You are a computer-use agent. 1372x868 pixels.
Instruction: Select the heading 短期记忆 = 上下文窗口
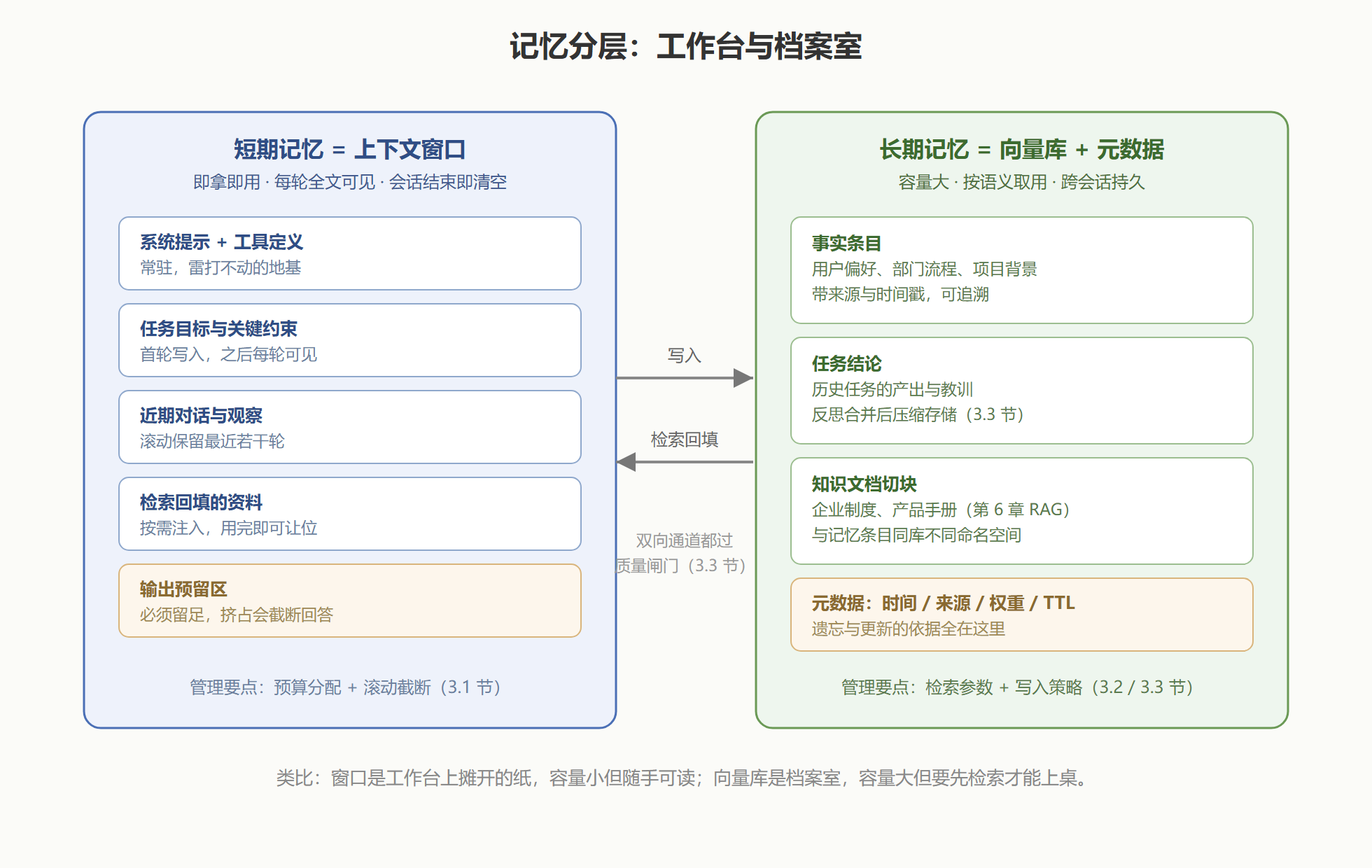[349, 149]
